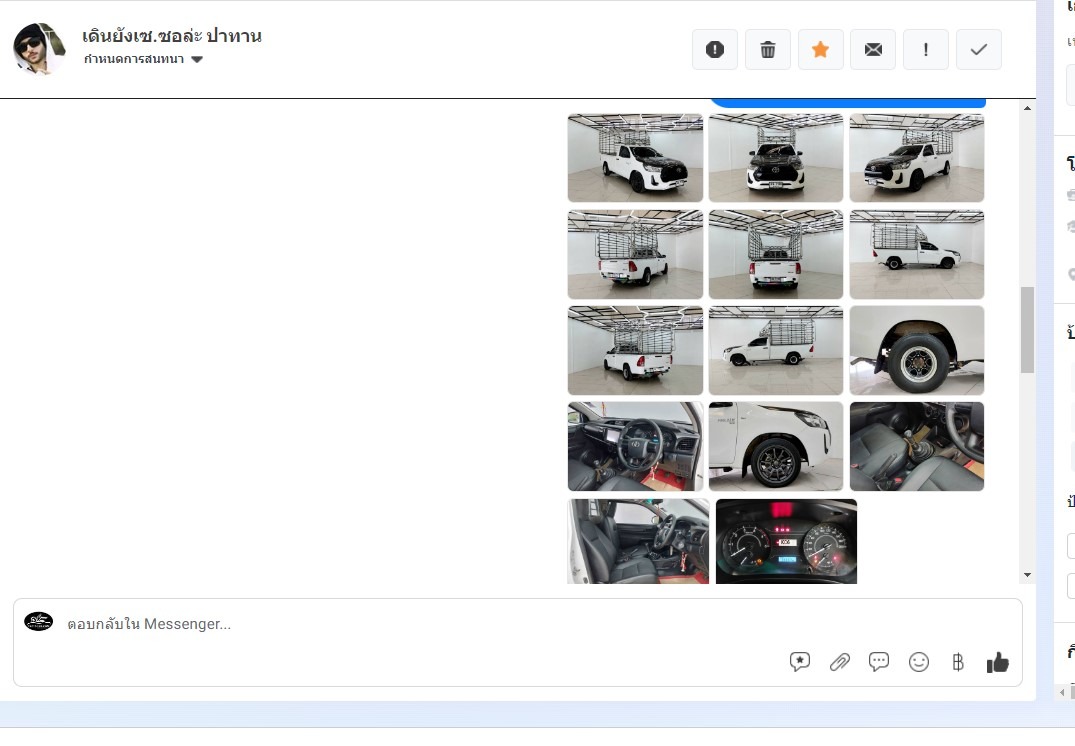
Task: Open saved replies speech bubble icon
Action: point(879,662)
